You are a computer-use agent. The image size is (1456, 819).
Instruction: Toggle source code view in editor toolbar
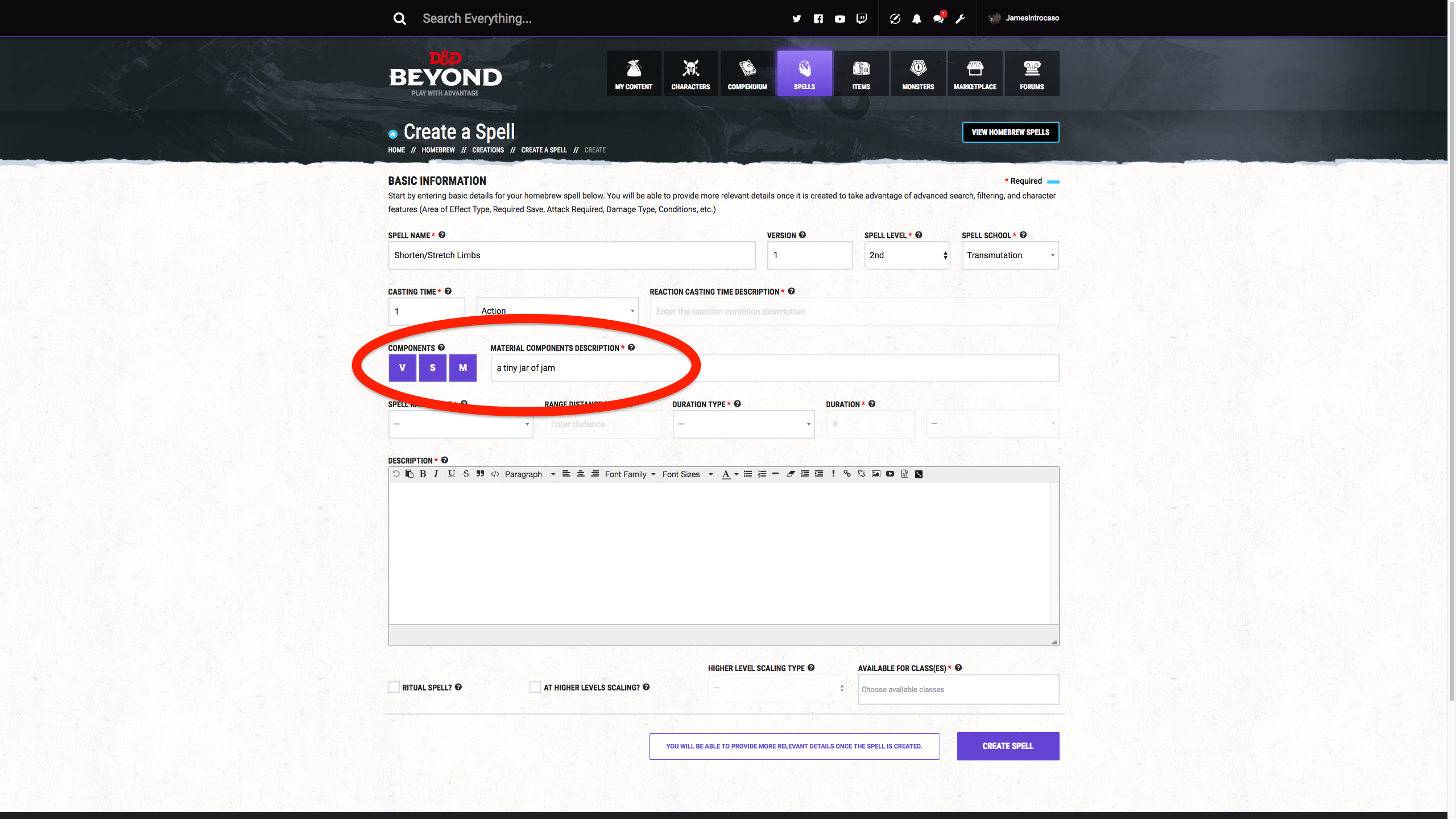(x=495, y=474)
